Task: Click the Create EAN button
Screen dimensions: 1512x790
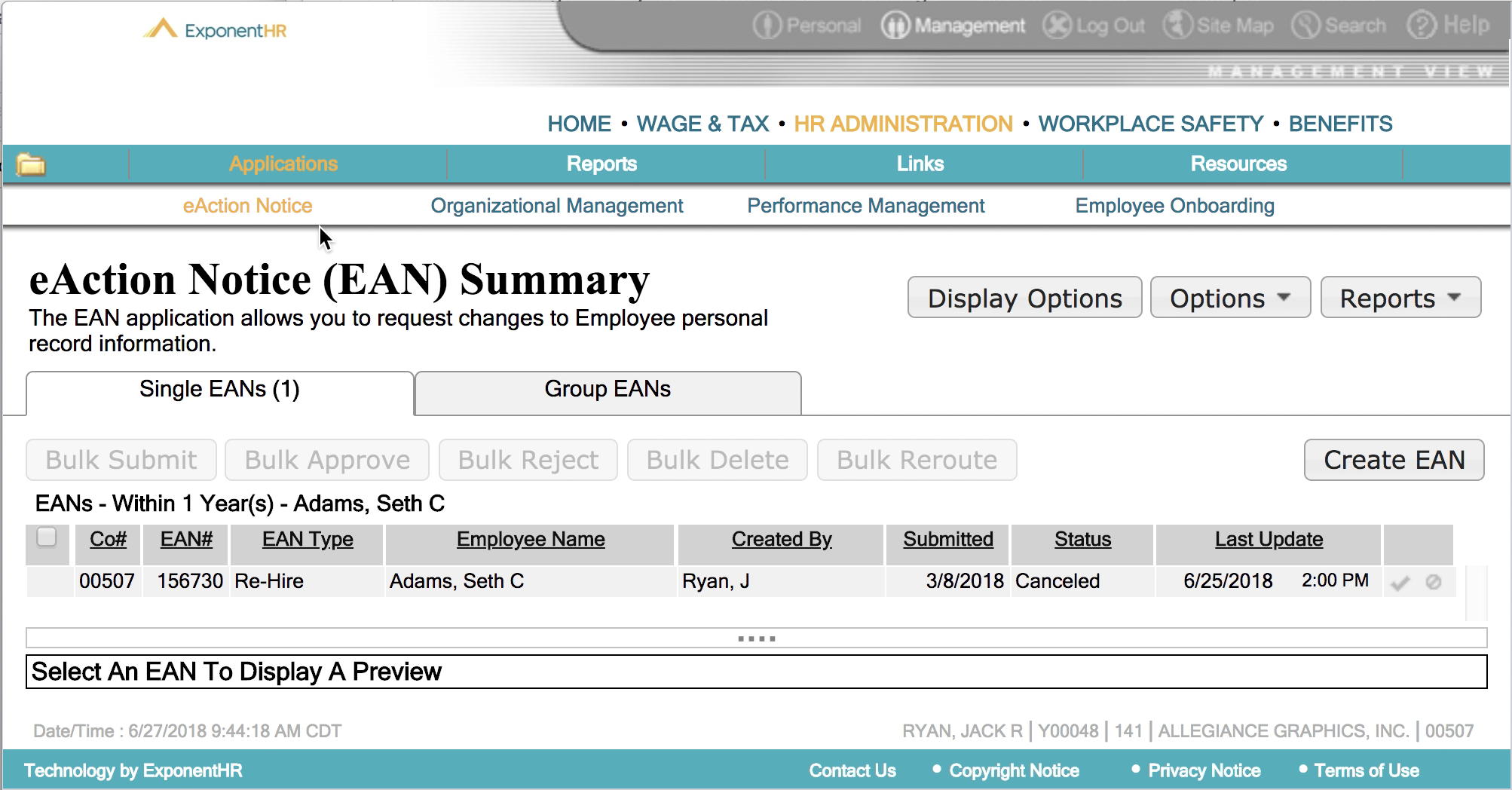Action: [x=1394, y=460]
